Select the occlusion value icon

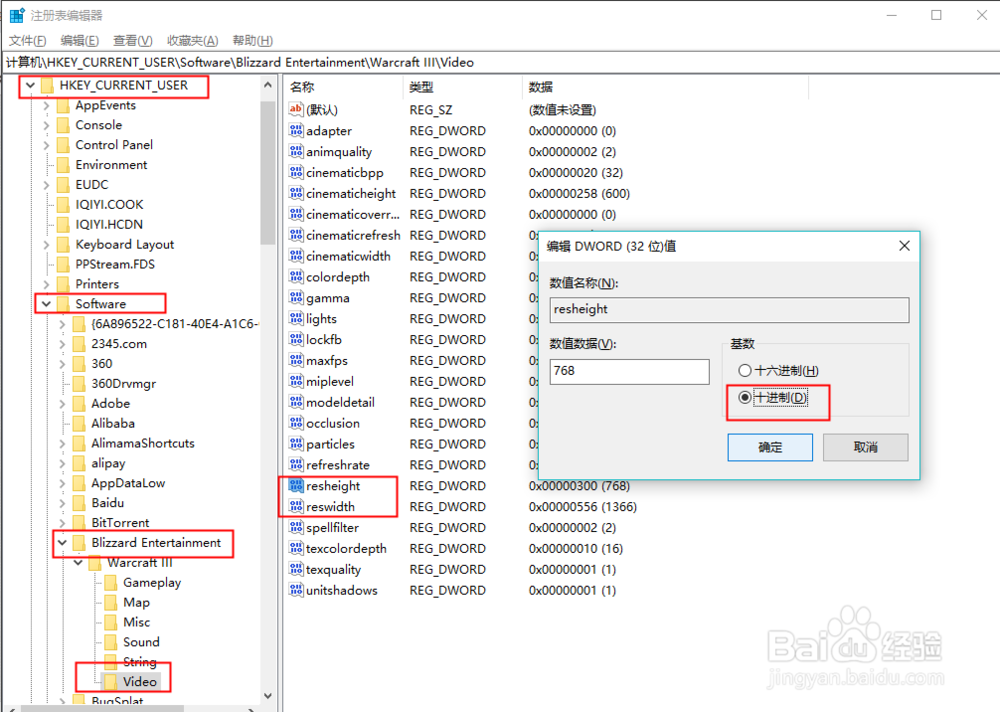(296, 423)
